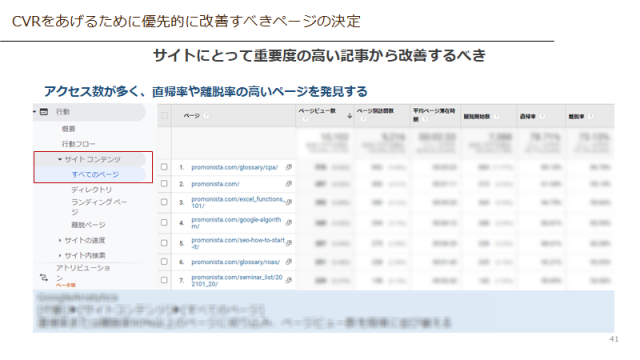Open ディレクトリ in the sidebar
The height and width of the screenshot is (360, 640).
tap(91, 190)
